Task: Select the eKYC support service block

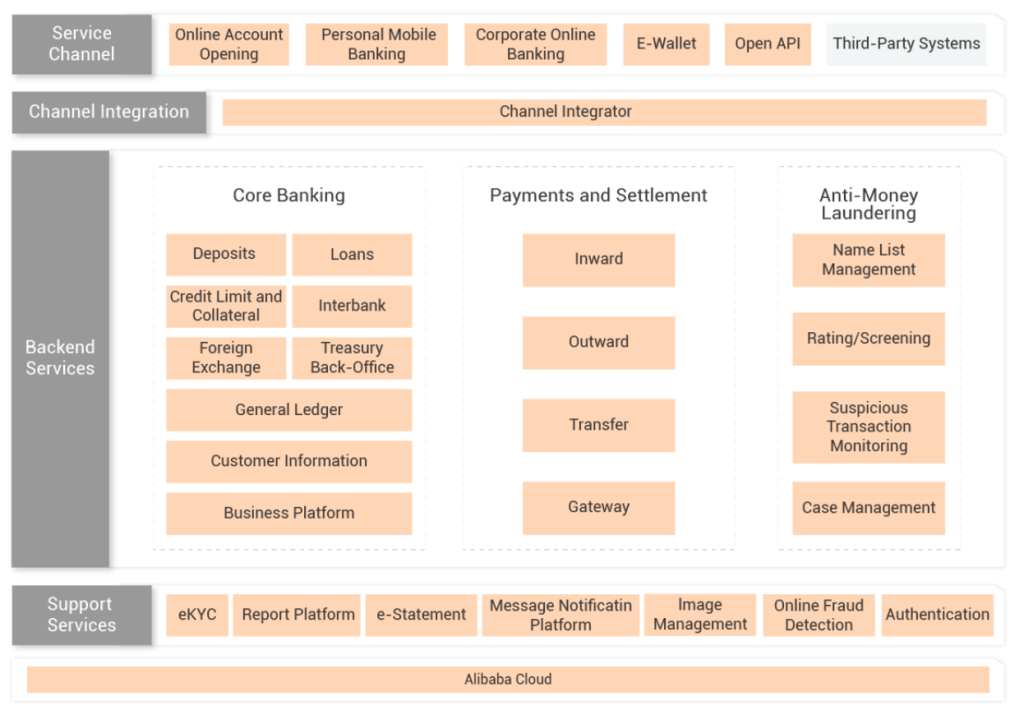Action: click(x=197, y=615)
